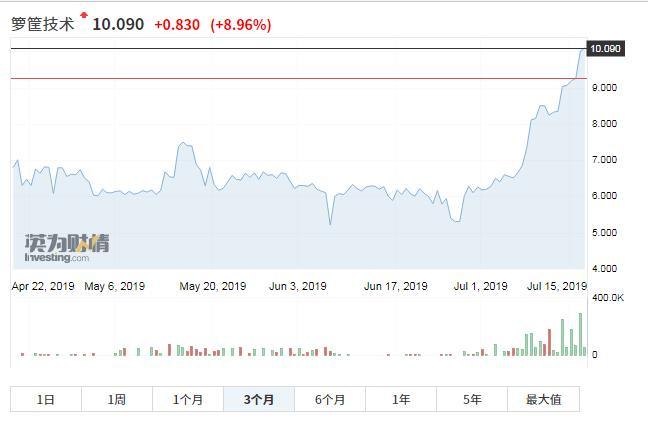
Task: Click the red marker beside the stock name
Action: point(84,15)
